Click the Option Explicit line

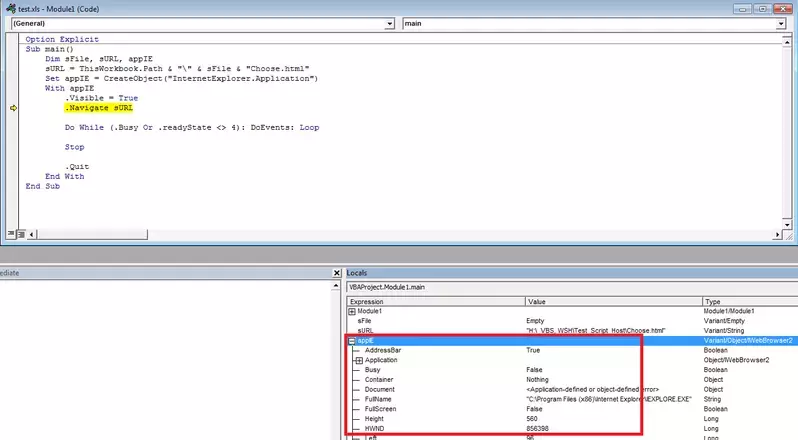click(62, 39)
